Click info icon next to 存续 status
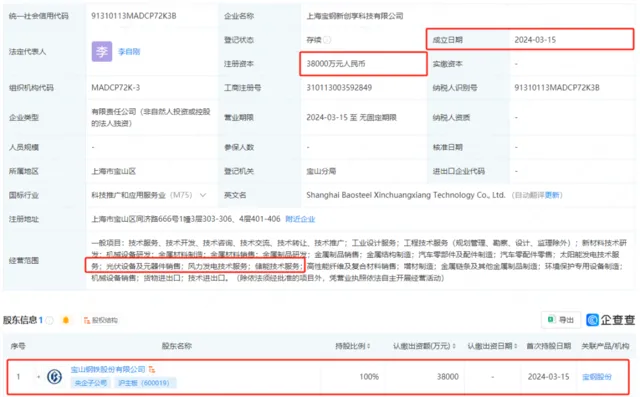 coord(327,40)
